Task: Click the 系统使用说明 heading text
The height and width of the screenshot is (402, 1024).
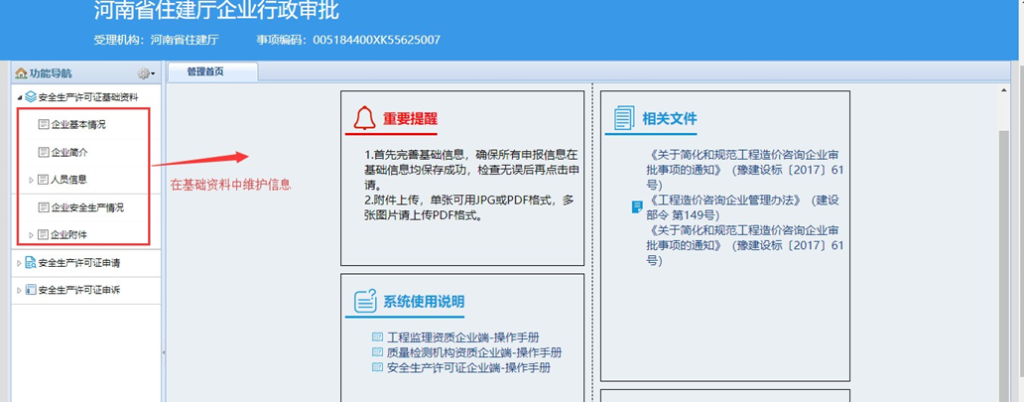Action: point(424,302)
